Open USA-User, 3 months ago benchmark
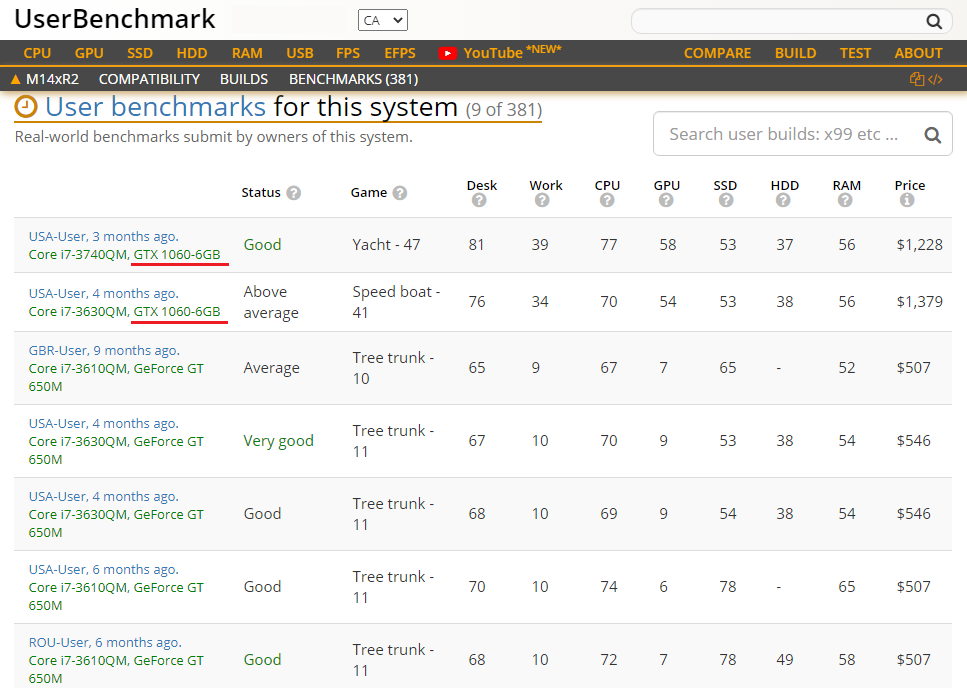The height and width of the screenshot is (688, 967). [x=104, y=237]
